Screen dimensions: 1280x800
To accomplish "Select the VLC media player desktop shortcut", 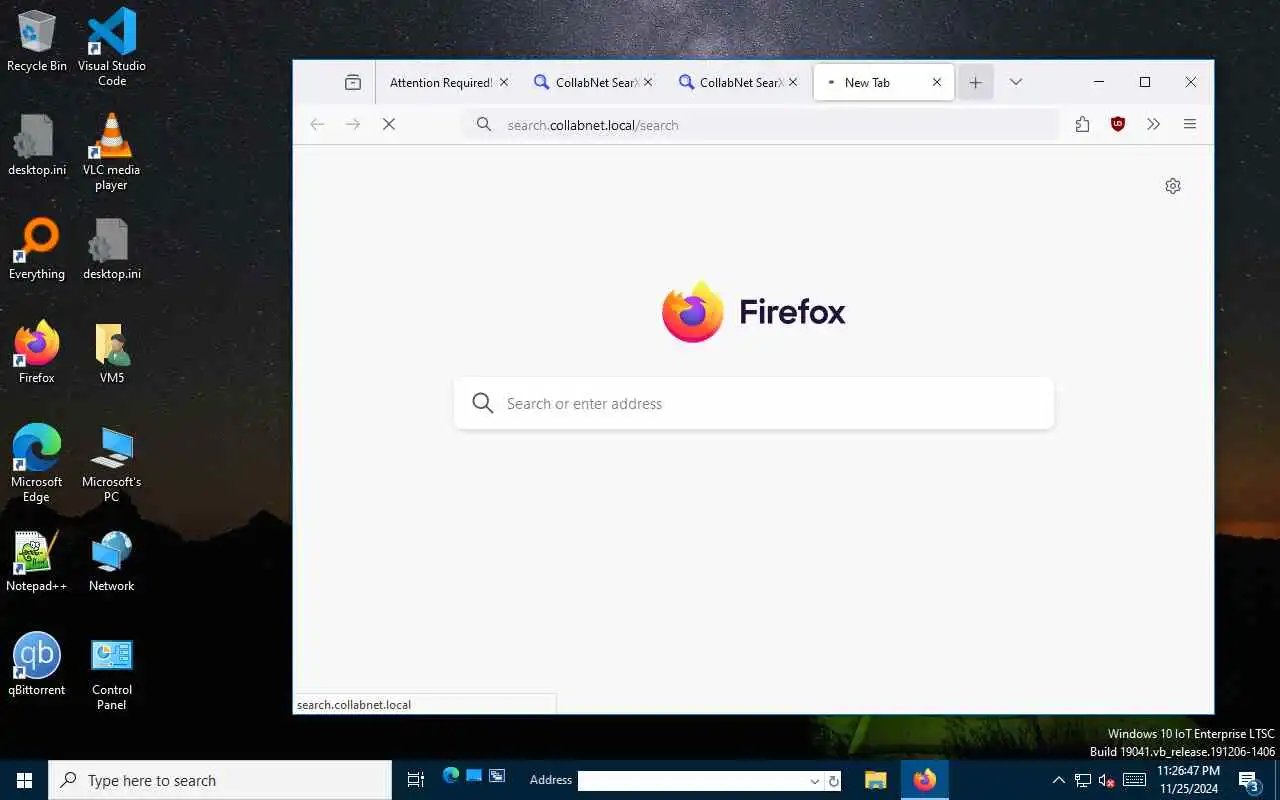I will tap(112, 151).
